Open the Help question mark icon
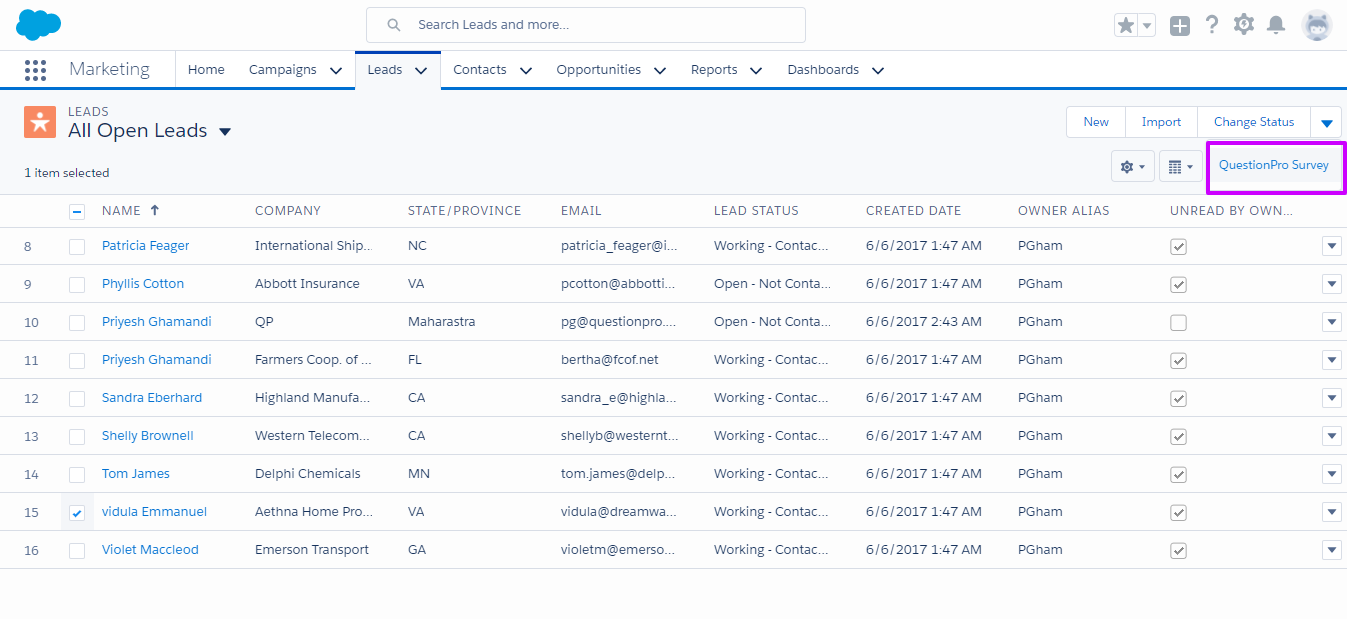 coord(1212,25)
